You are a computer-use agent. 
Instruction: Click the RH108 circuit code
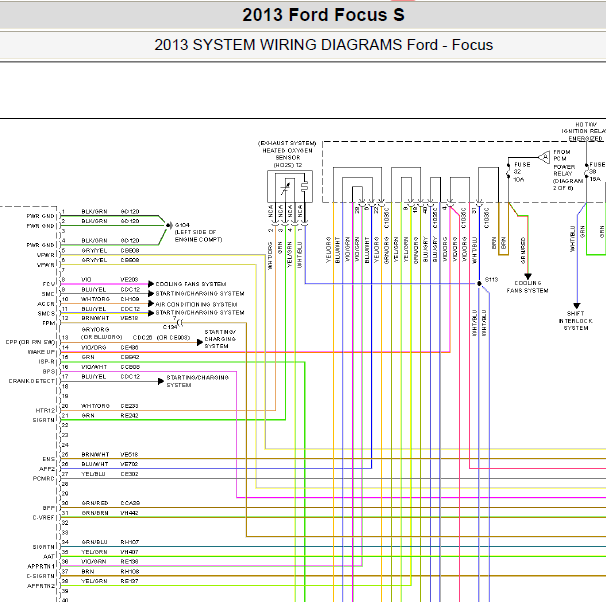129,571
